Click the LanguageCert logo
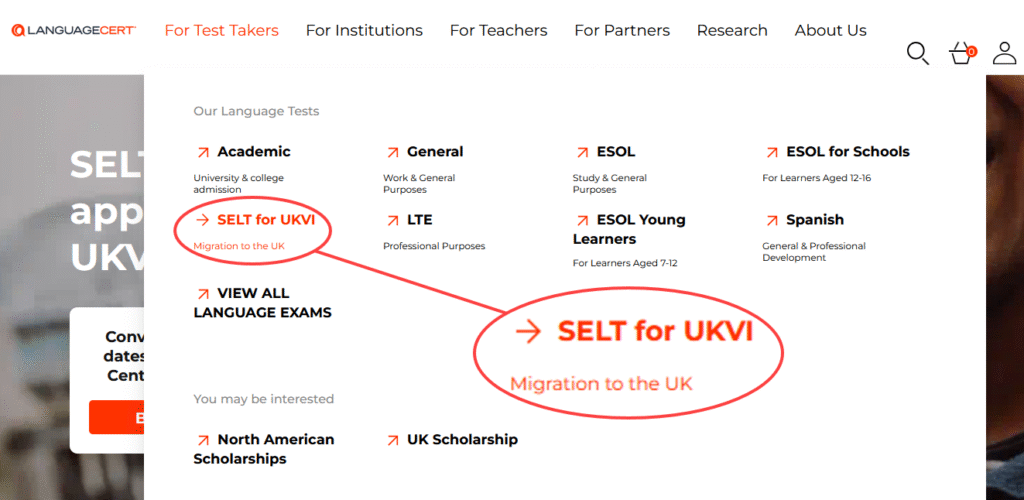 coord(74,30)
